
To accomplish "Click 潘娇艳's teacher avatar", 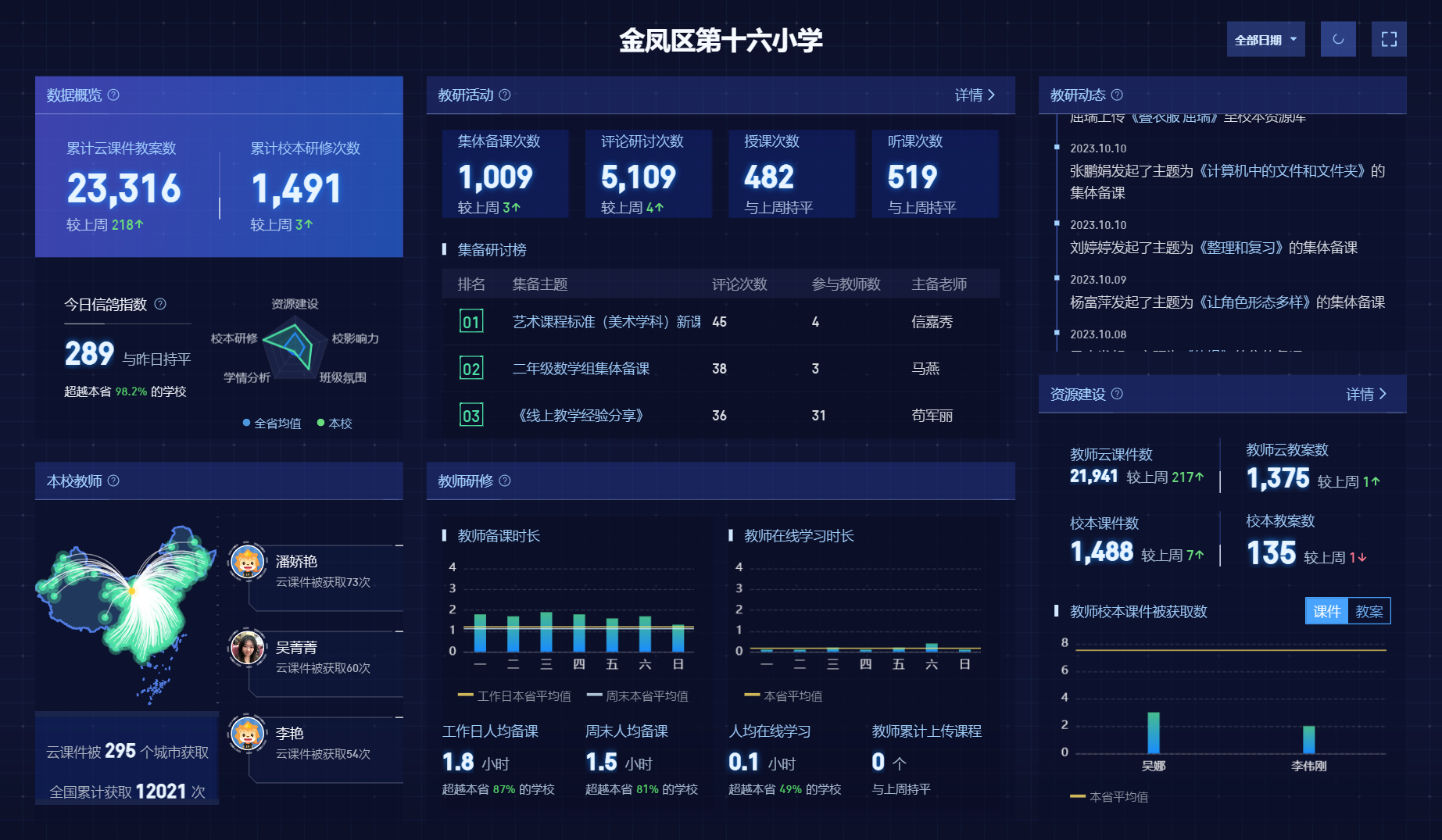I will 247,562.
